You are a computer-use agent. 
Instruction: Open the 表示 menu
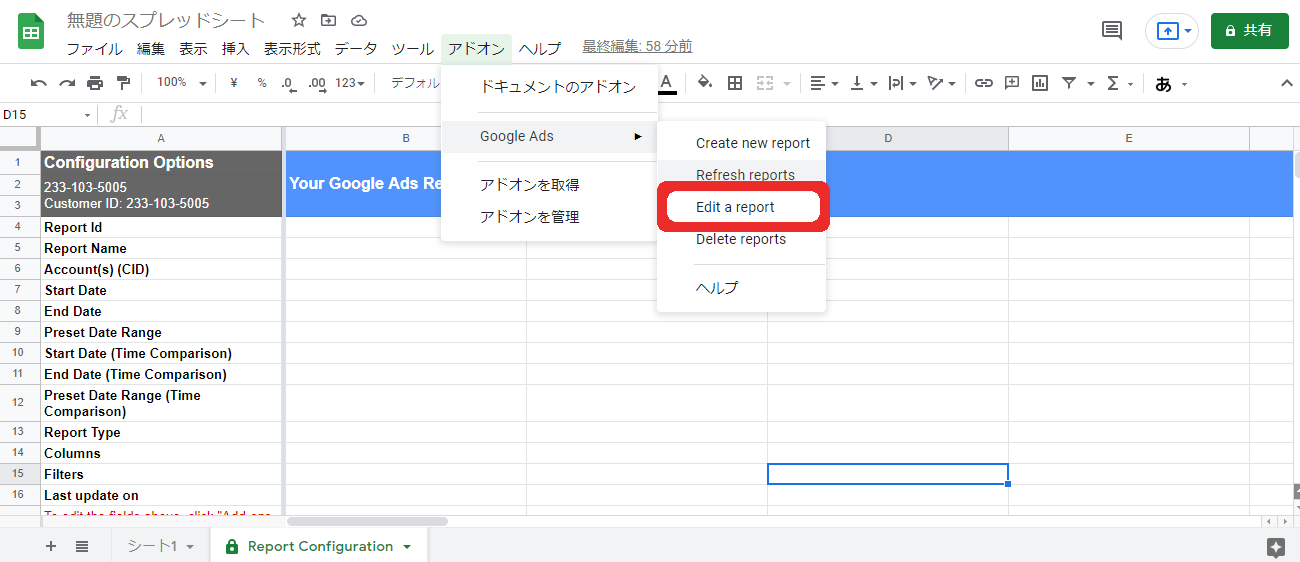(x=193, y=48)
